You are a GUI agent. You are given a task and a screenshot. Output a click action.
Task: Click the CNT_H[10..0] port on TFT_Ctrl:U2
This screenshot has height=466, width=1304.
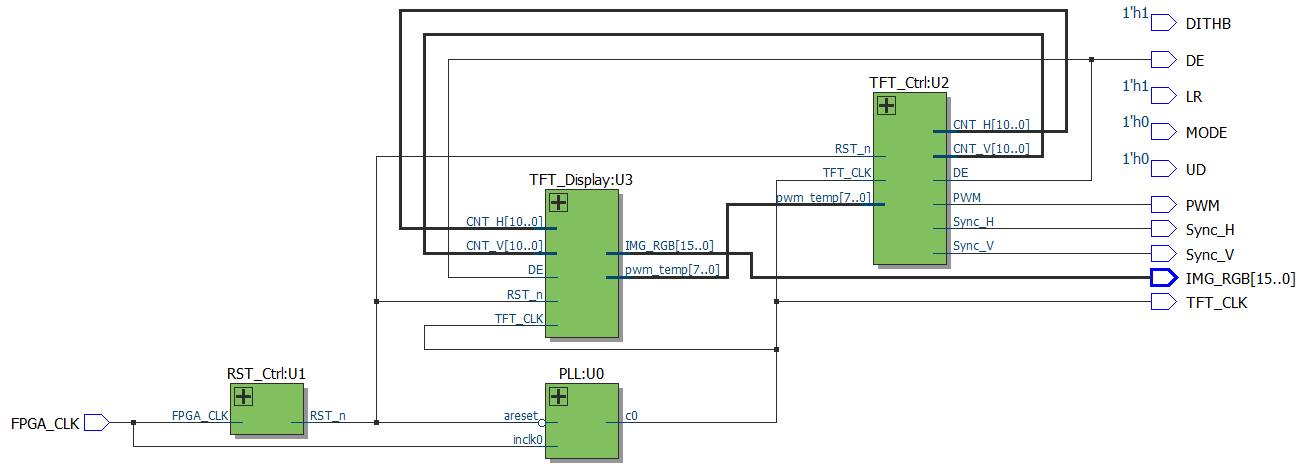click(990, 125)
